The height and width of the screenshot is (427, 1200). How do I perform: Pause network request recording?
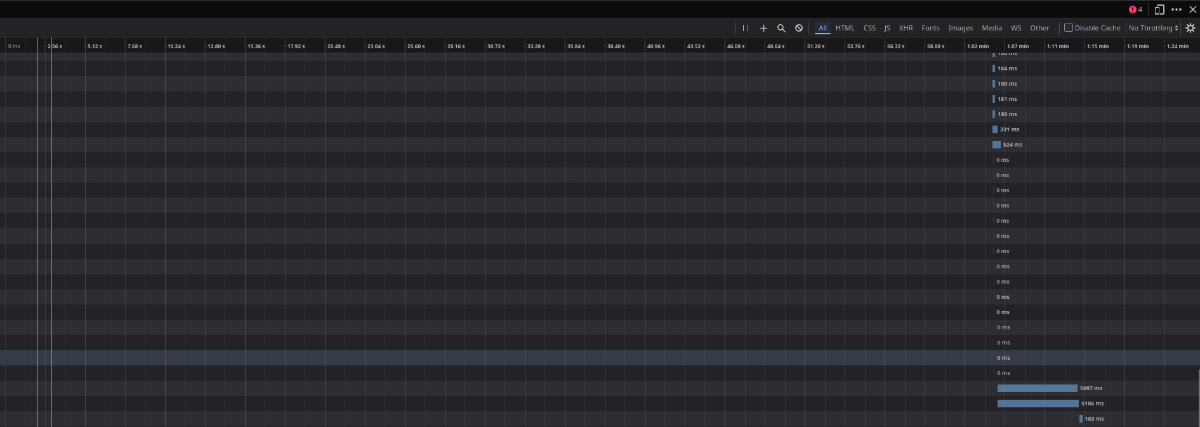[x=745, y=28]
